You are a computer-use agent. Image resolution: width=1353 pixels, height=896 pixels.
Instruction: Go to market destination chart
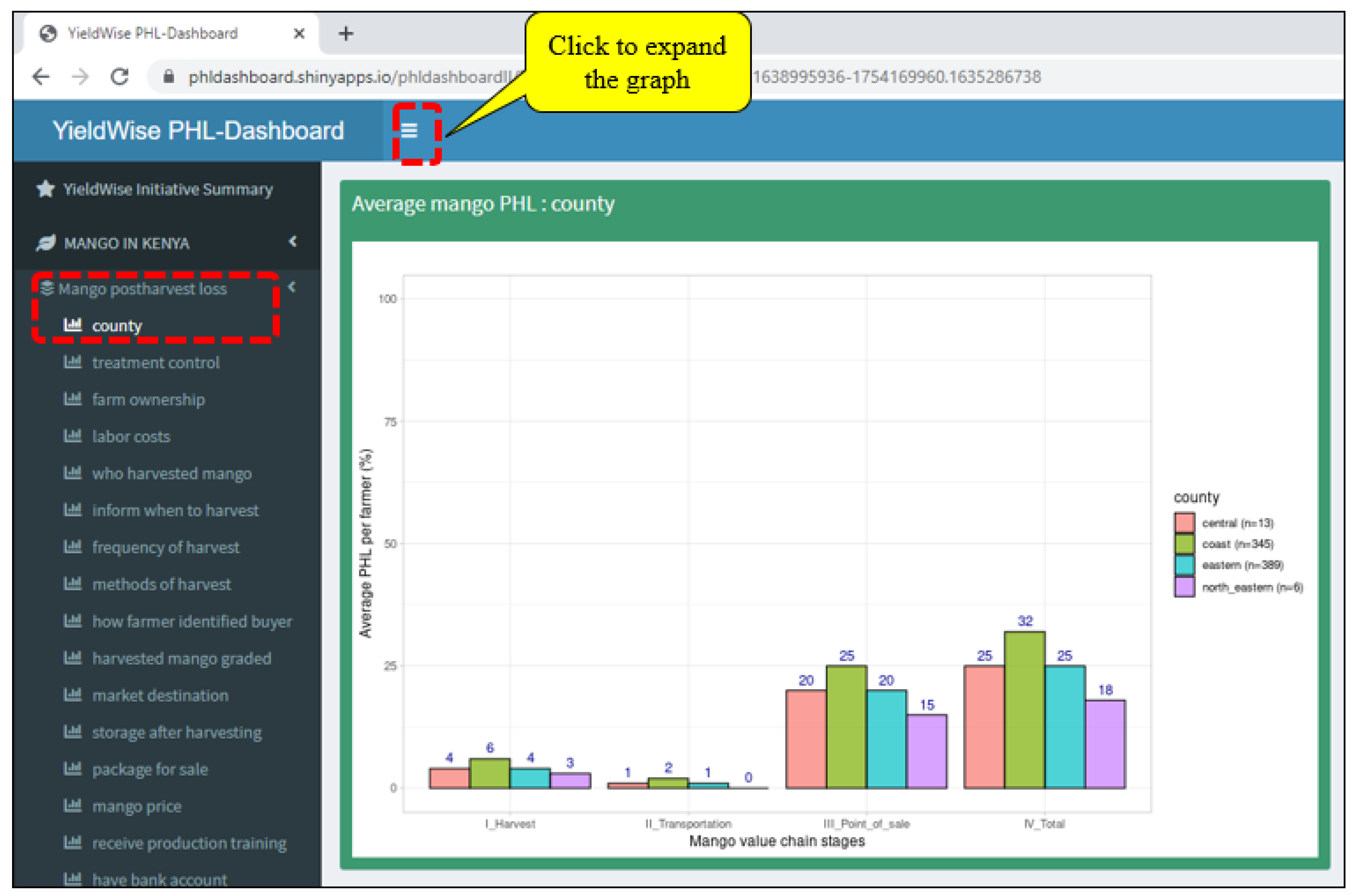160,695
